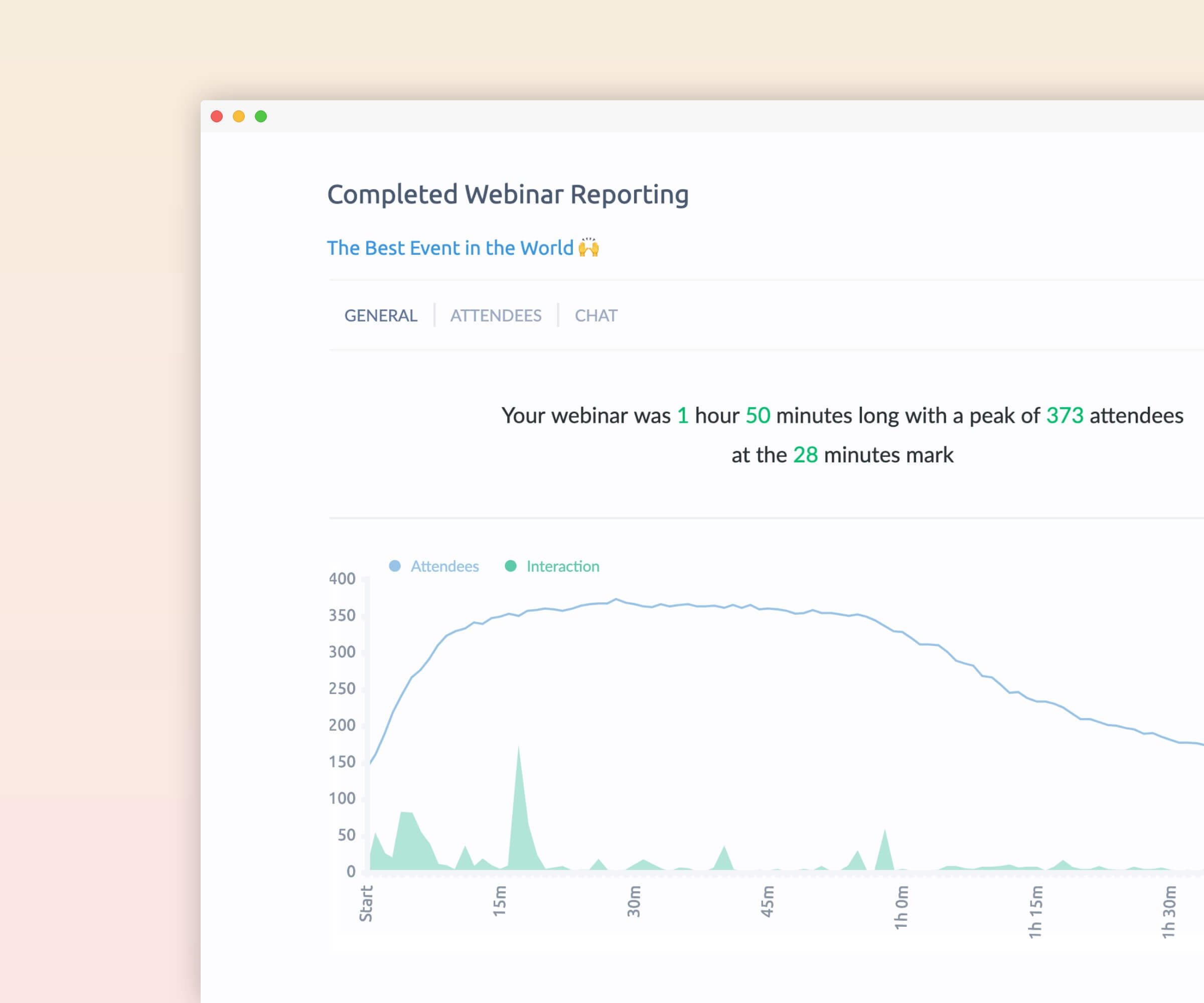Click the green fullscreen window button

[261, 116]
